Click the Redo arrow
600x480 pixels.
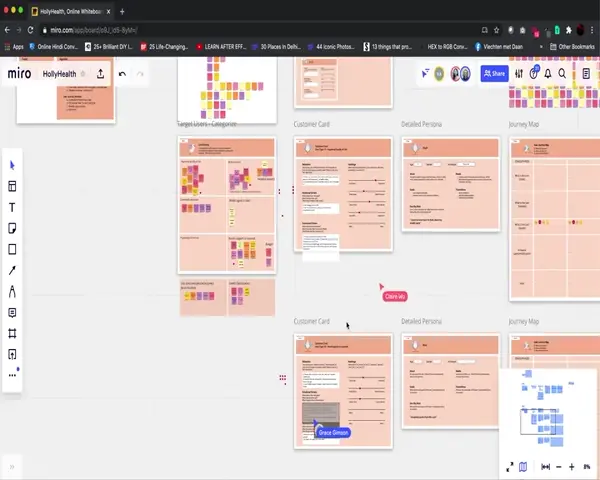pyautogui.click(x=140, y=74)
